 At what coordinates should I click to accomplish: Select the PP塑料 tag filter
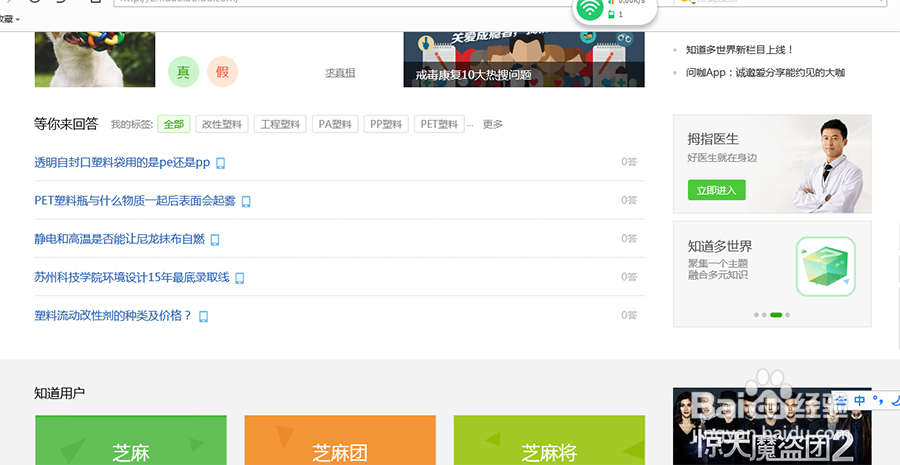pyautogui.click(x=386, y=124)
